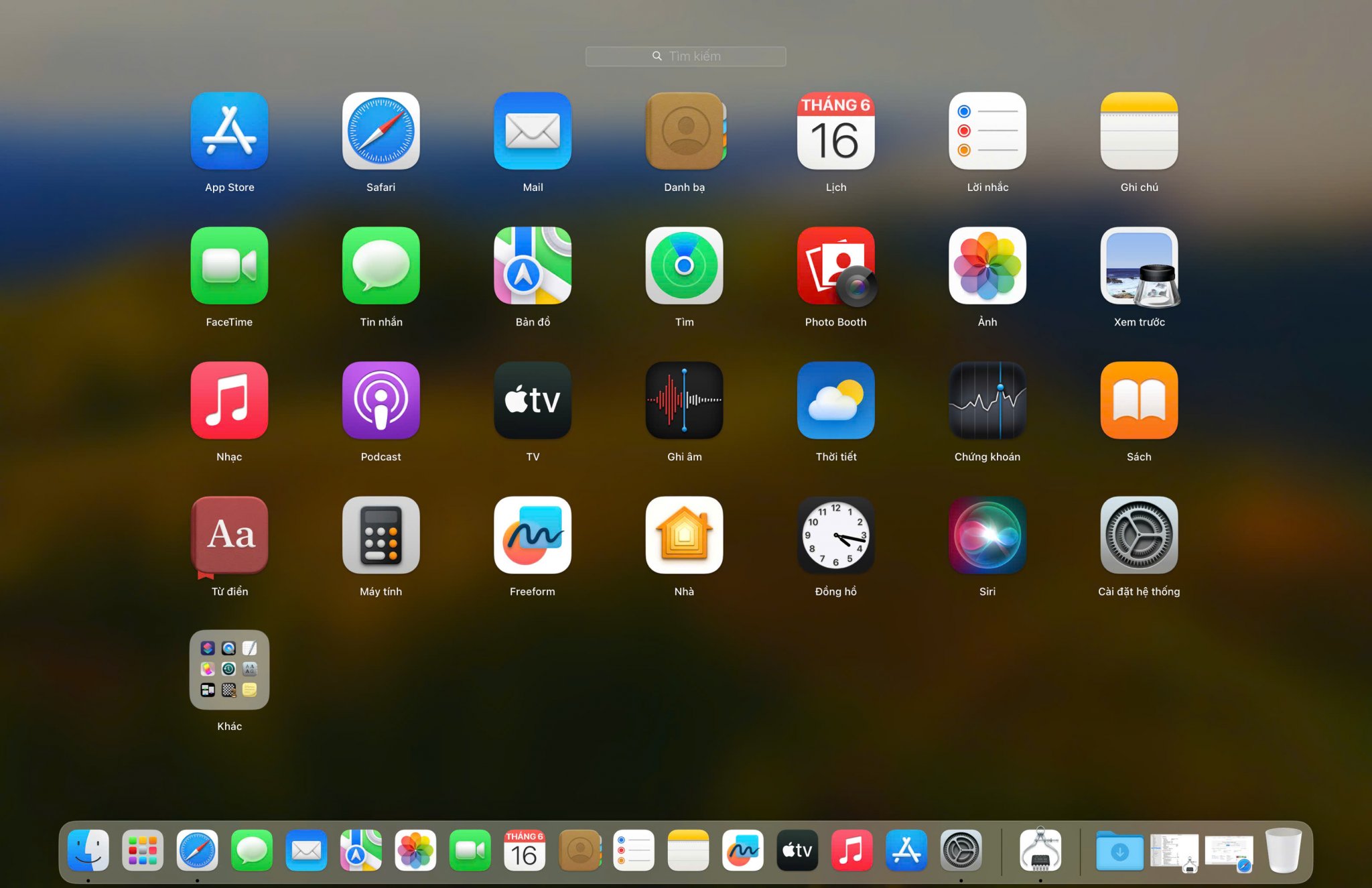Image resolution: width=1372 pixels, height=888 pixels.
Task: Open Calendar from the Dock
Action: point(525,851)
